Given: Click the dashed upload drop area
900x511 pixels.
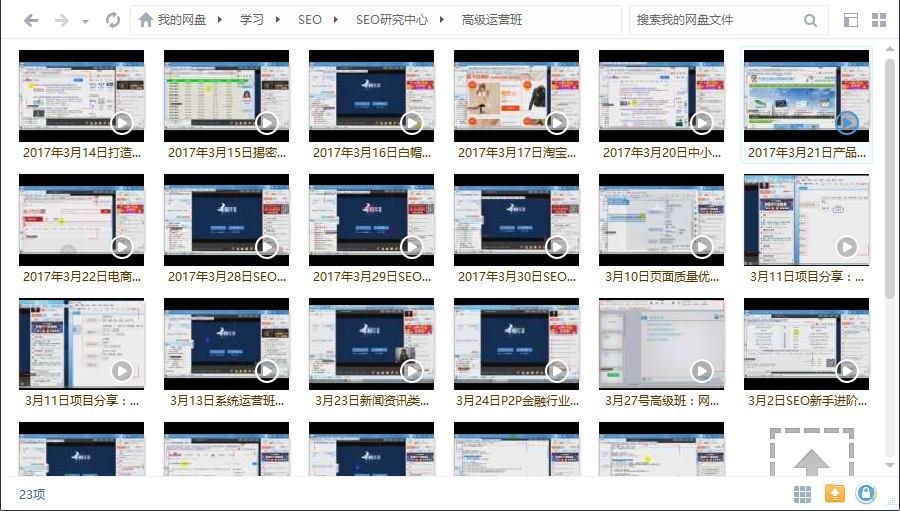Looking at the screenshot, I should click(811, 455).
